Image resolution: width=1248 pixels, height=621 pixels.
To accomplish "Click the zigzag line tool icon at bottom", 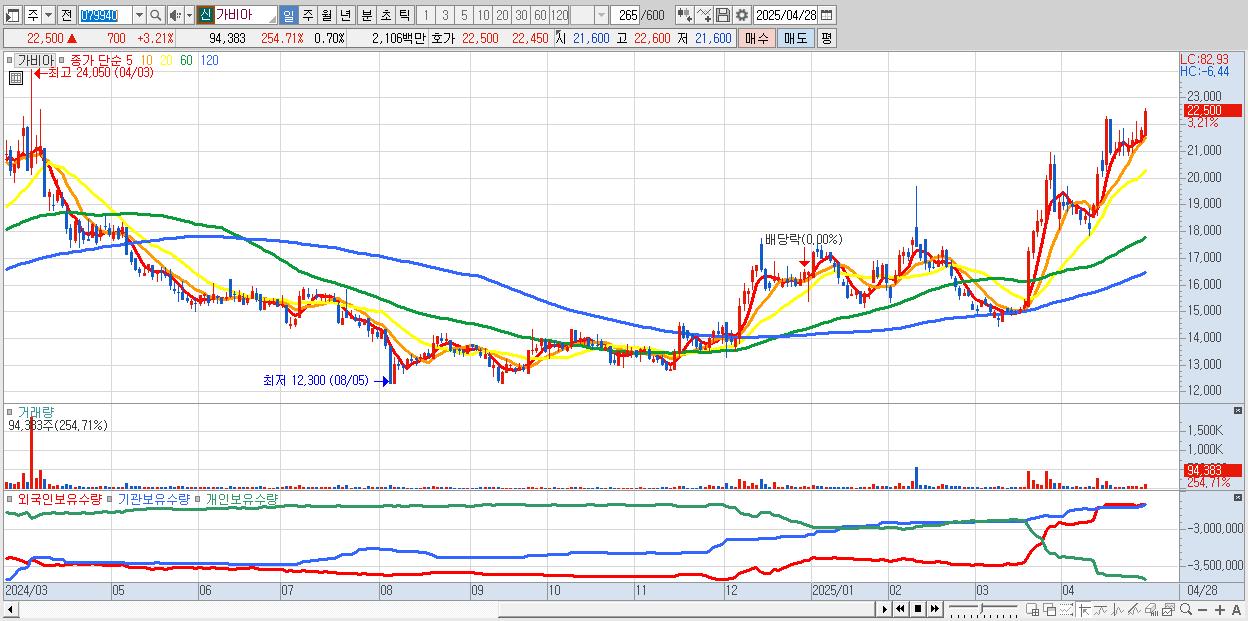I will [1118, 609].
